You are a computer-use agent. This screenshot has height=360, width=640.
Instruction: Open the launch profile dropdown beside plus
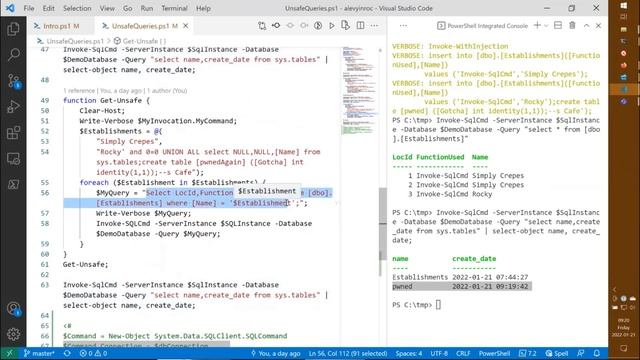click(x=546, y=26)
